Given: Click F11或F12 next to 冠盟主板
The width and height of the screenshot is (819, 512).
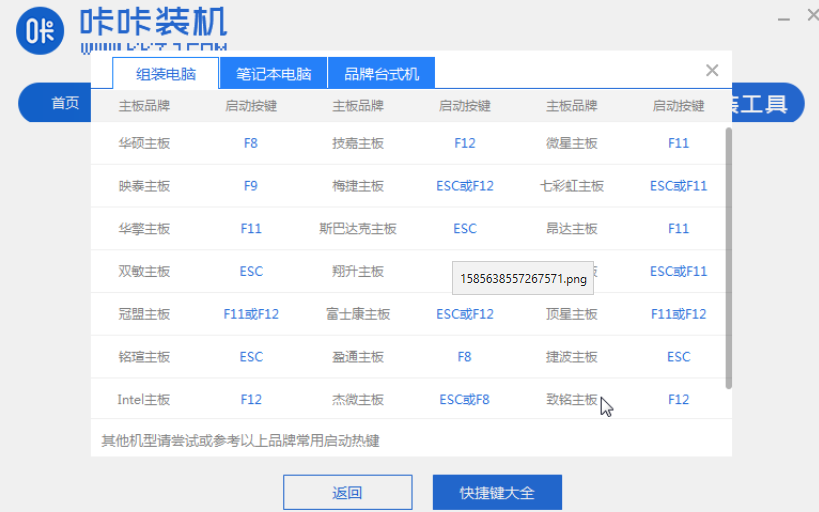Looking at the screenshot, I should [251, 315].
